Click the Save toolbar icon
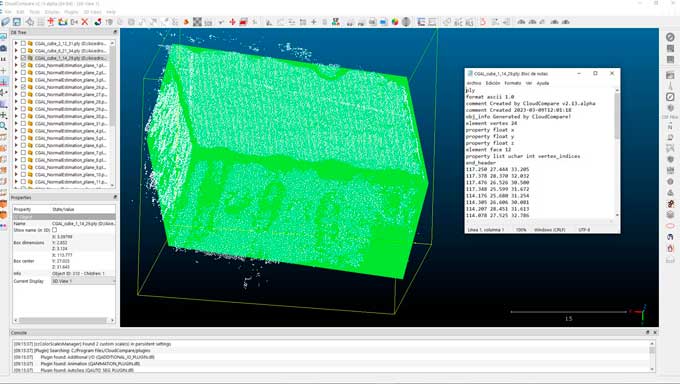The image size is (680, 384). 16,22
